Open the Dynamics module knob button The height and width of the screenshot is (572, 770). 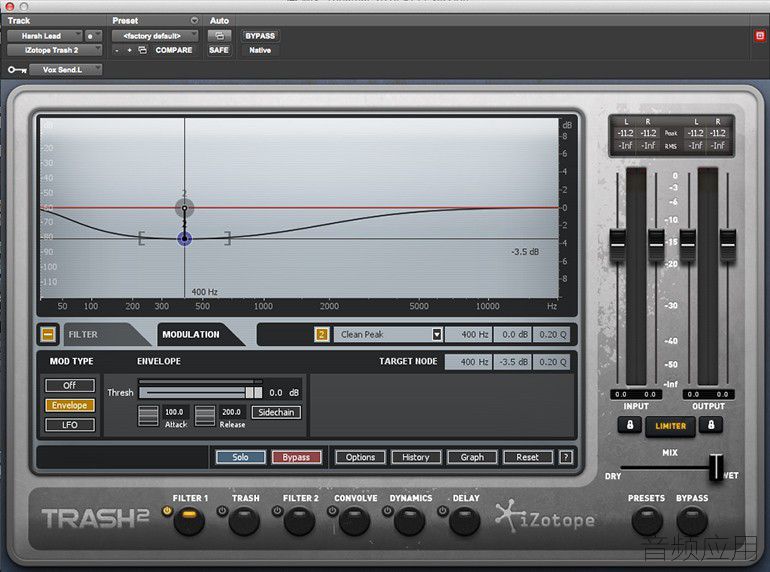410,521
